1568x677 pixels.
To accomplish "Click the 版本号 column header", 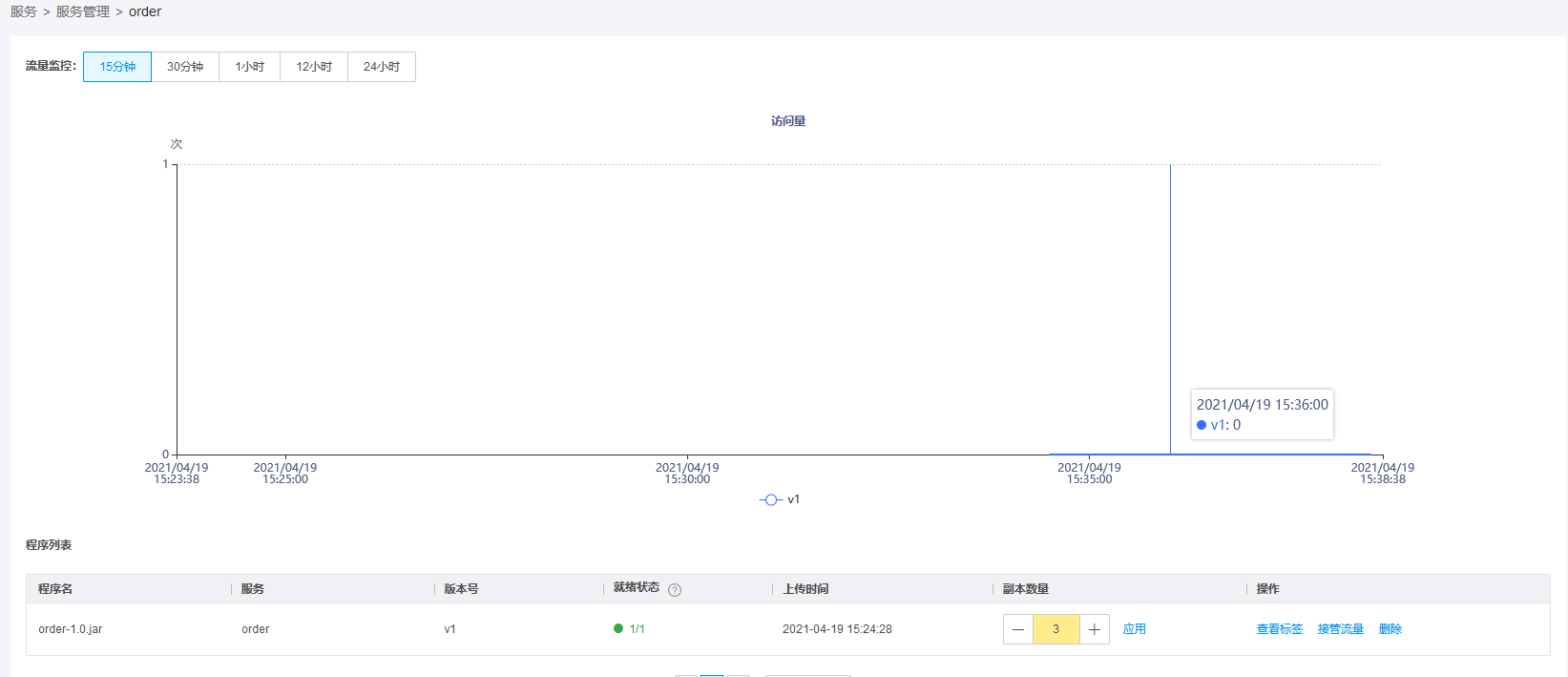I will pyautogui.click(x=461, y=589).
